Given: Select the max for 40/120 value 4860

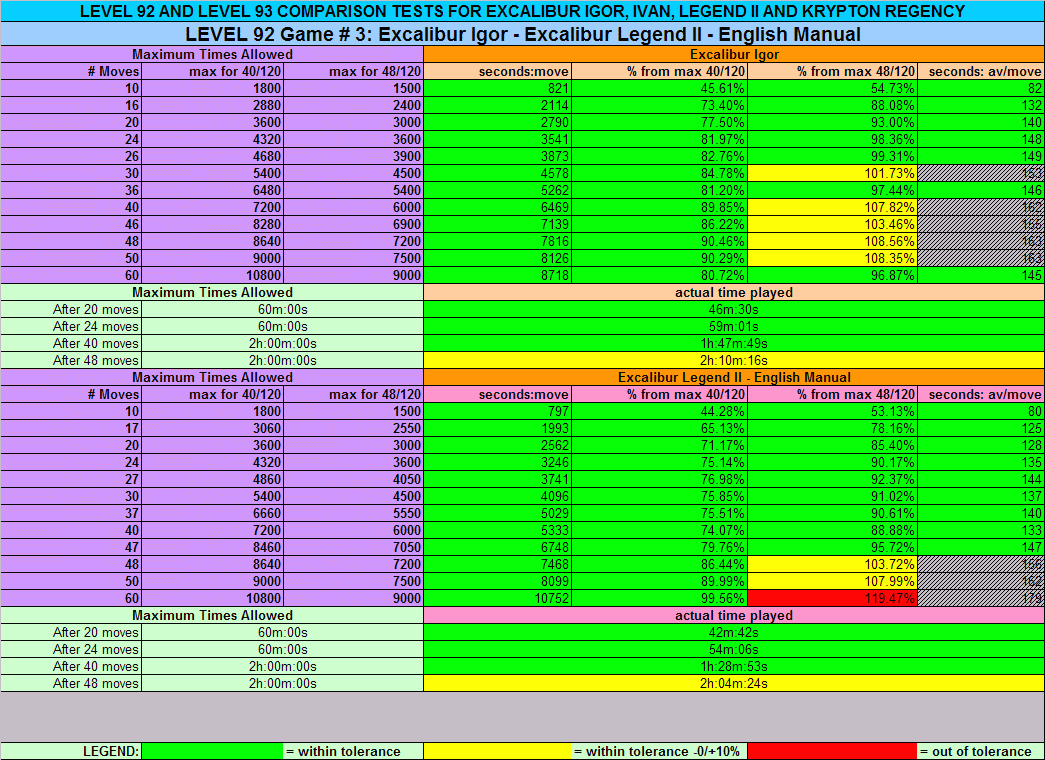Looking at the screenshot, I should pyautogui.click(x=213, y=479).
